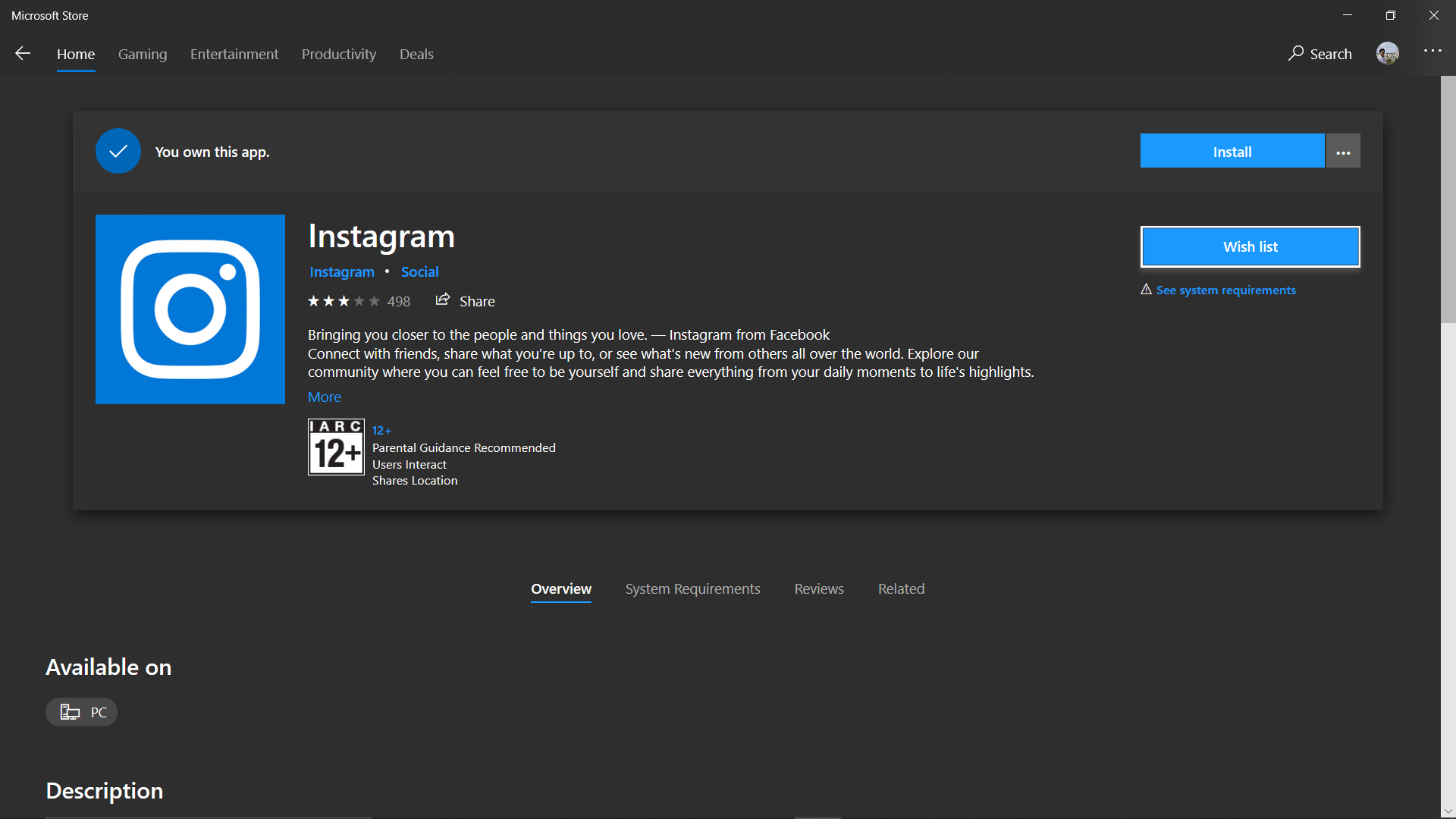Open the Related tab
The width and height of the screenshot is (1456, 819).
click(x=902, y=589)
